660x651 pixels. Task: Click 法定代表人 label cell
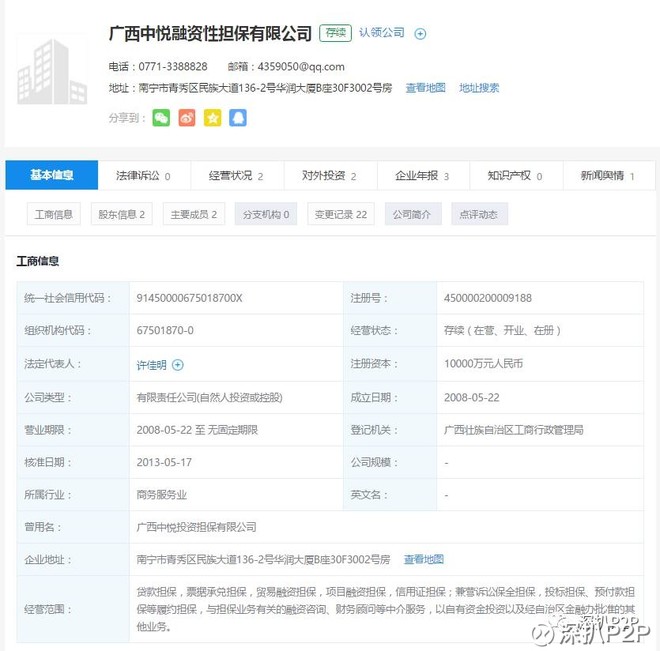[73, 364]
